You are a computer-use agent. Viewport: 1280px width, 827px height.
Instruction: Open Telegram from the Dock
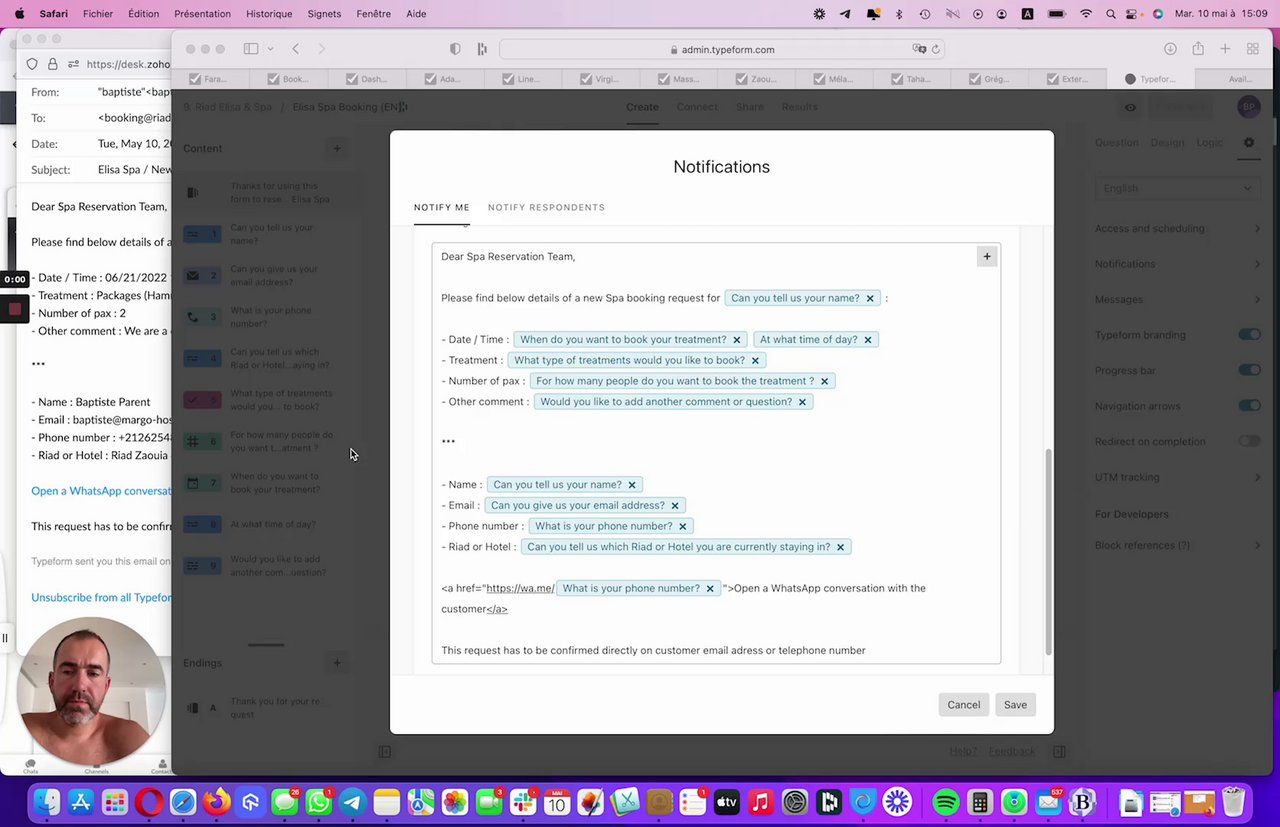click(353, 802)
